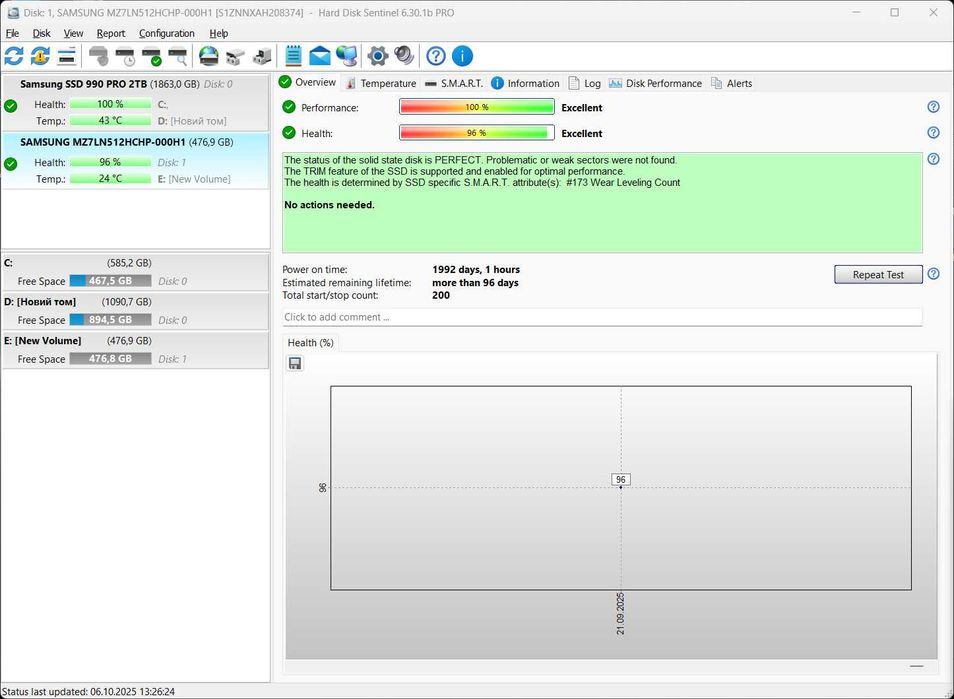
Task: Click the E: free space 476,8 GB bar
Action: coord(110,359)
